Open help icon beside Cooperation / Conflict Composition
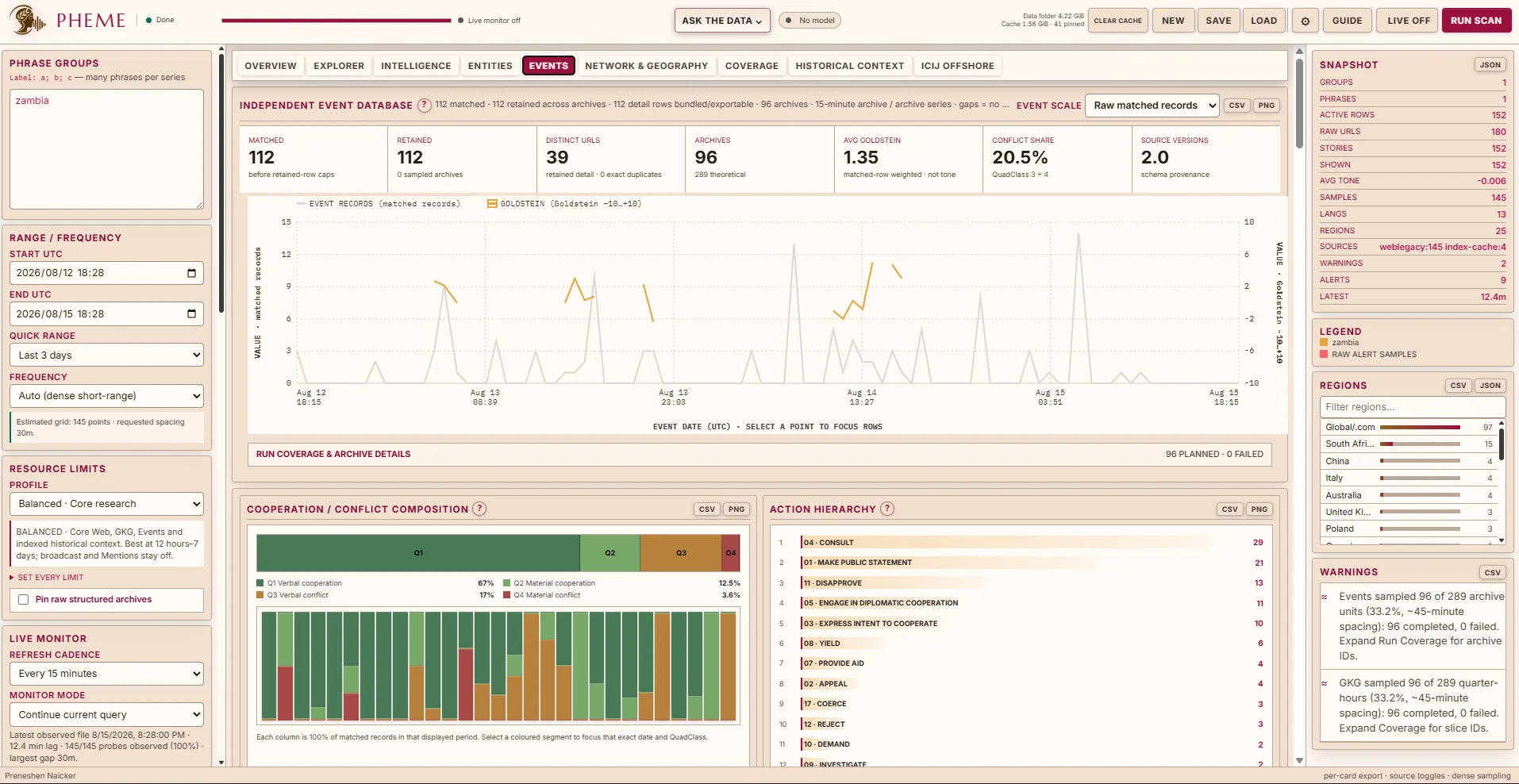 tap(479, 509)
